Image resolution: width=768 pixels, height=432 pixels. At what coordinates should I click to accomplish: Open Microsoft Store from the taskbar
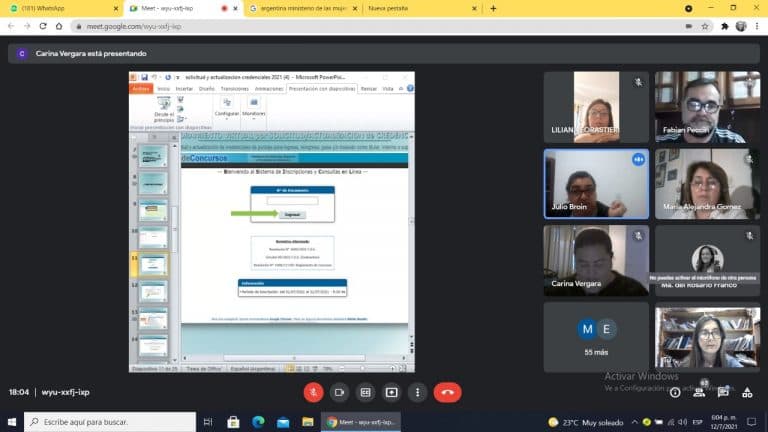click(233, 422)
